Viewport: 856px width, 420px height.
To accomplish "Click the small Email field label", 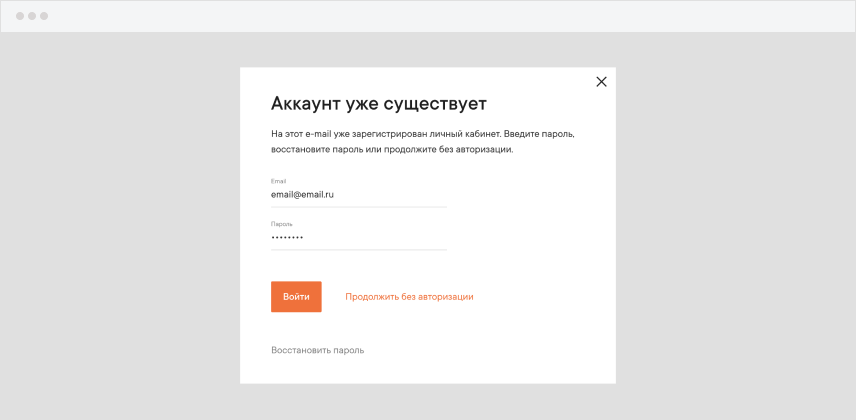I will click(278, 181).
